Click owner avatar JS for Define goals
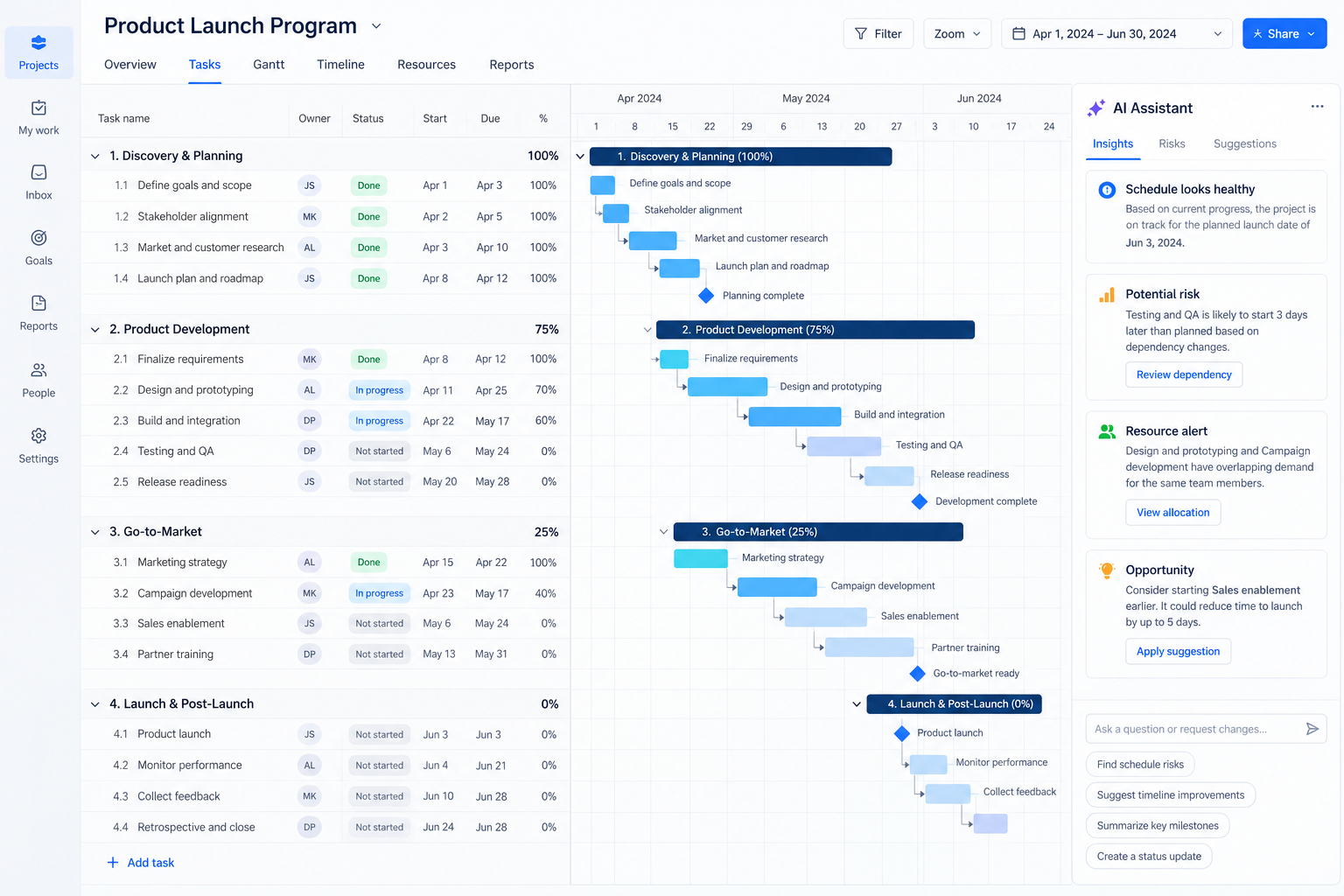The height and width of the screenshot is (896, 1344). (x=310, y=185)
